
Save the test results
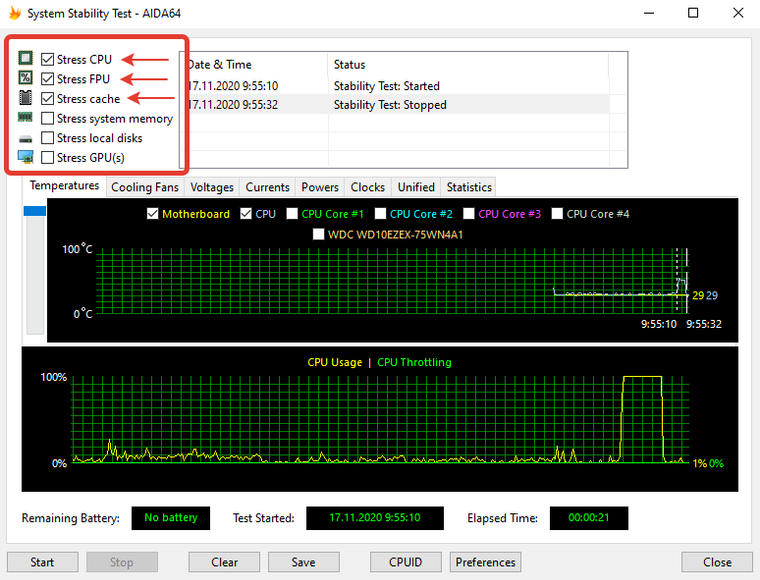pyautogui.click(x=303, y=562)
